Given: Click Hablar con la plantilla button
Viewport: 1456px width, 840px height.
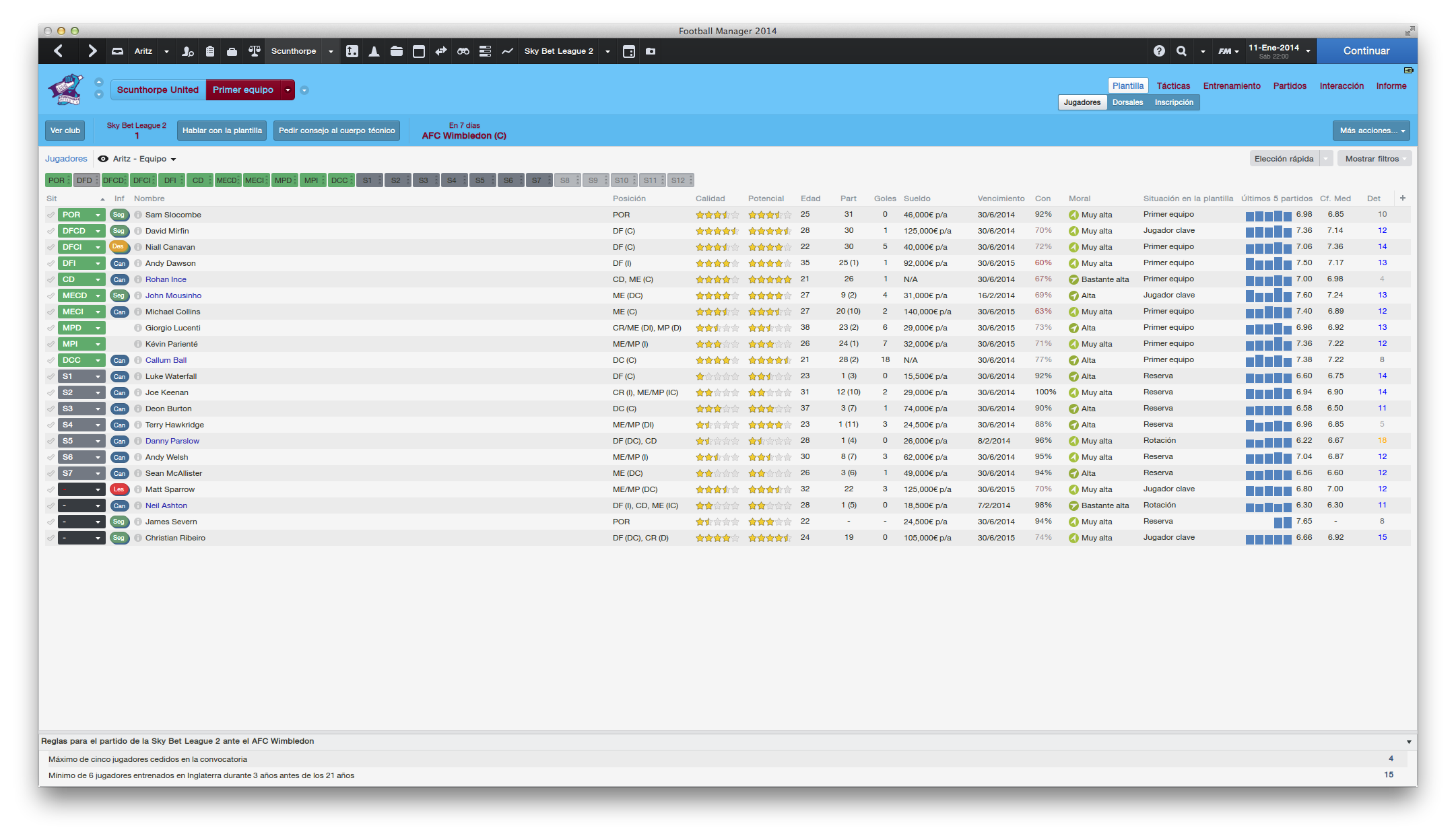Looking at the screenshot, I should (222, 131).
